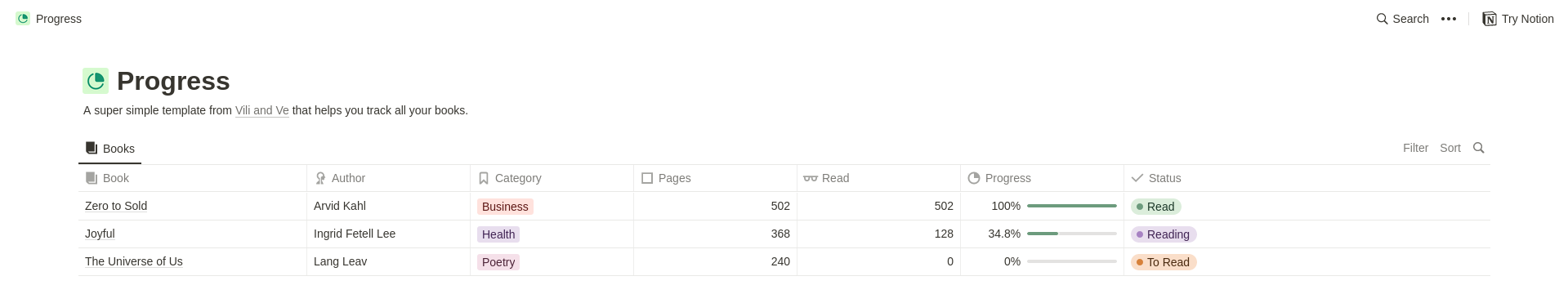The image size is (1568, 303).
Task: Open the Pages column header menu
Action: (715, 178)
